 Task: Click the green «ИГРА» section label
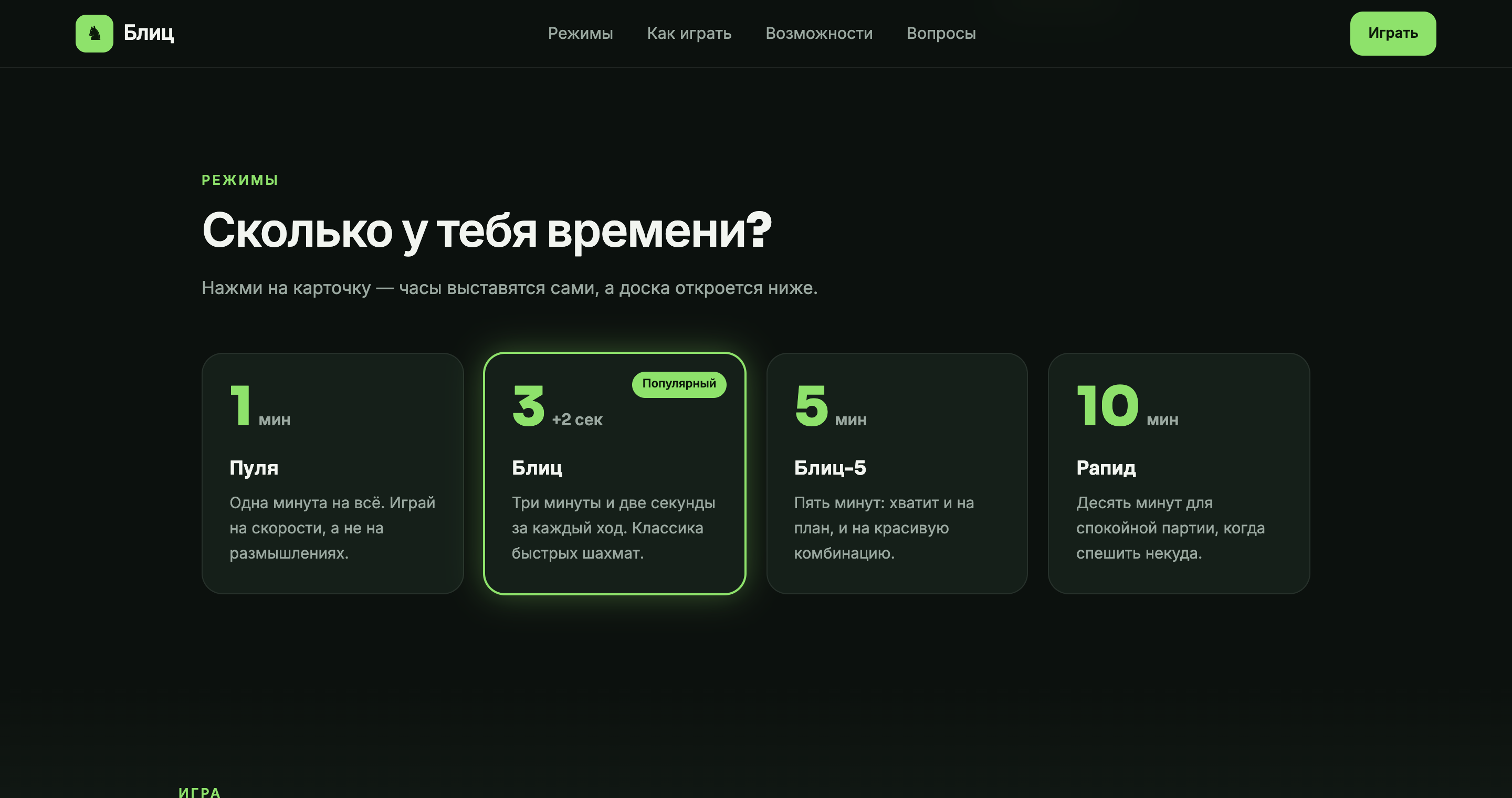[x=199, y=792]
